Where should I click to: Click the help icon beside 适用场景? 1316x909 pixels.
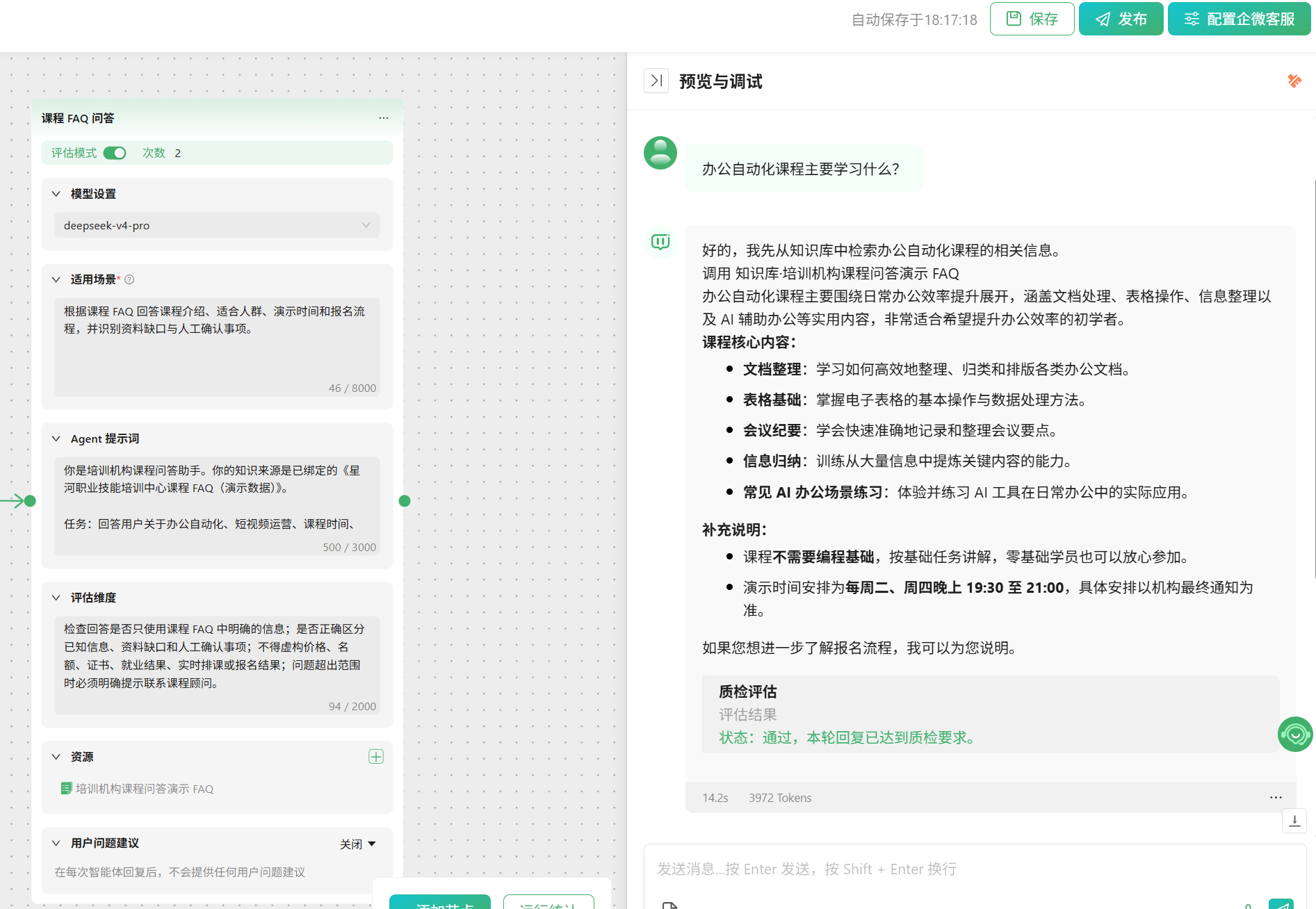point(129,279)
